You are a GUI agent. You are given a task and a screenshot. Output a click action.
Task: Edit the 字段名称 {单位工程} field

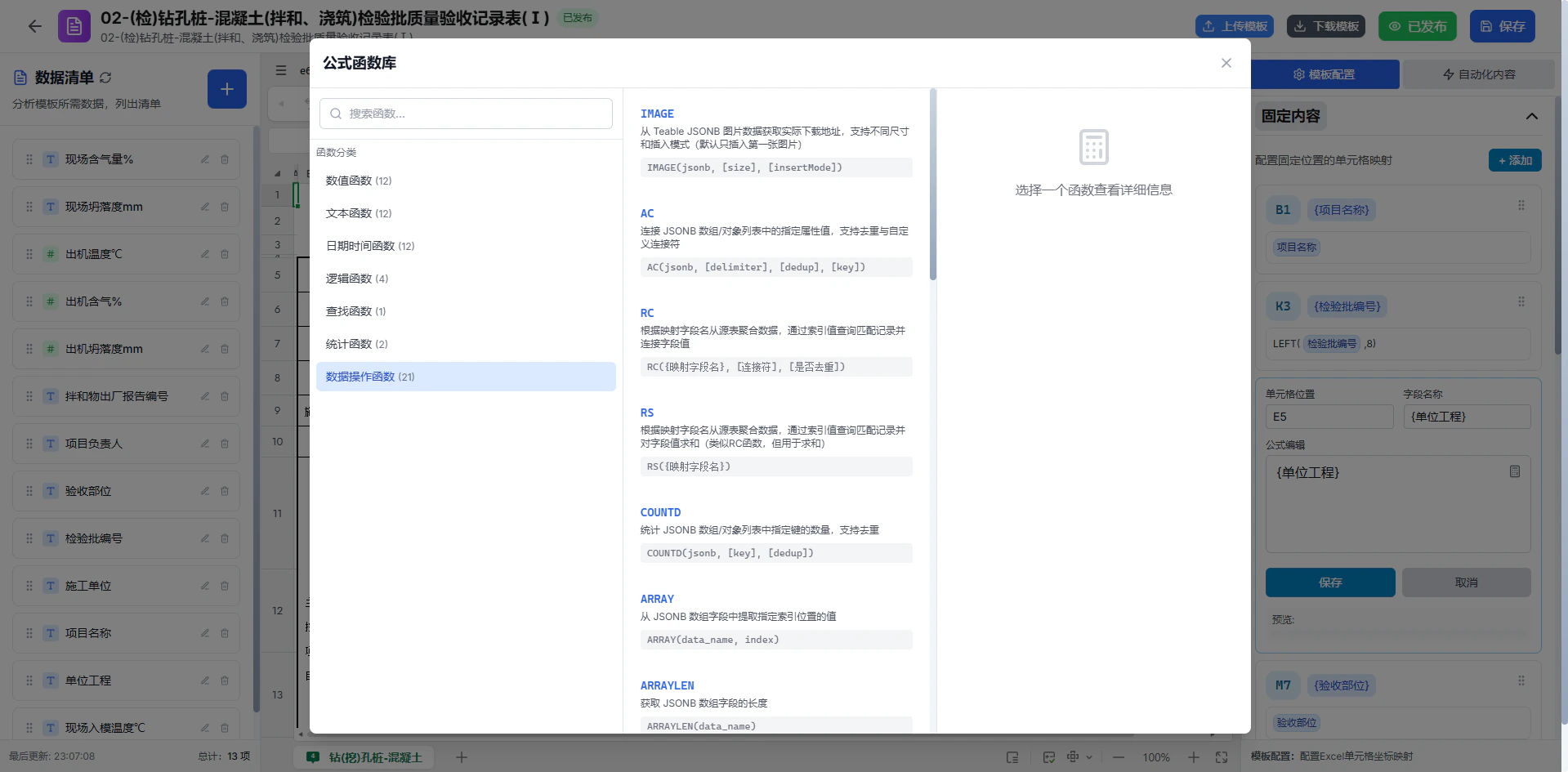1467,417
